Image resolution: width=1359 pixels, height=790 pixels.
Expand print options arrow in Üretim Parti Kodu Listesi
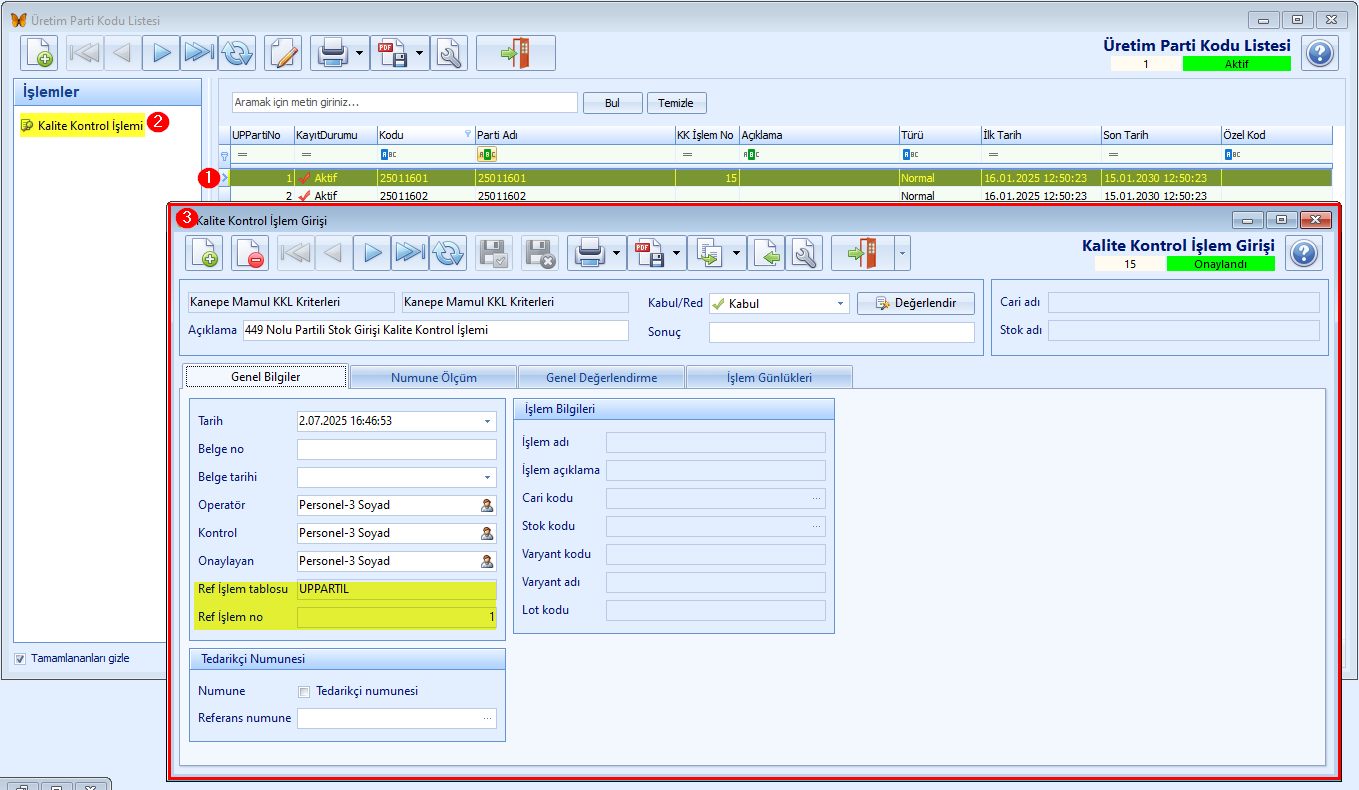359,53
